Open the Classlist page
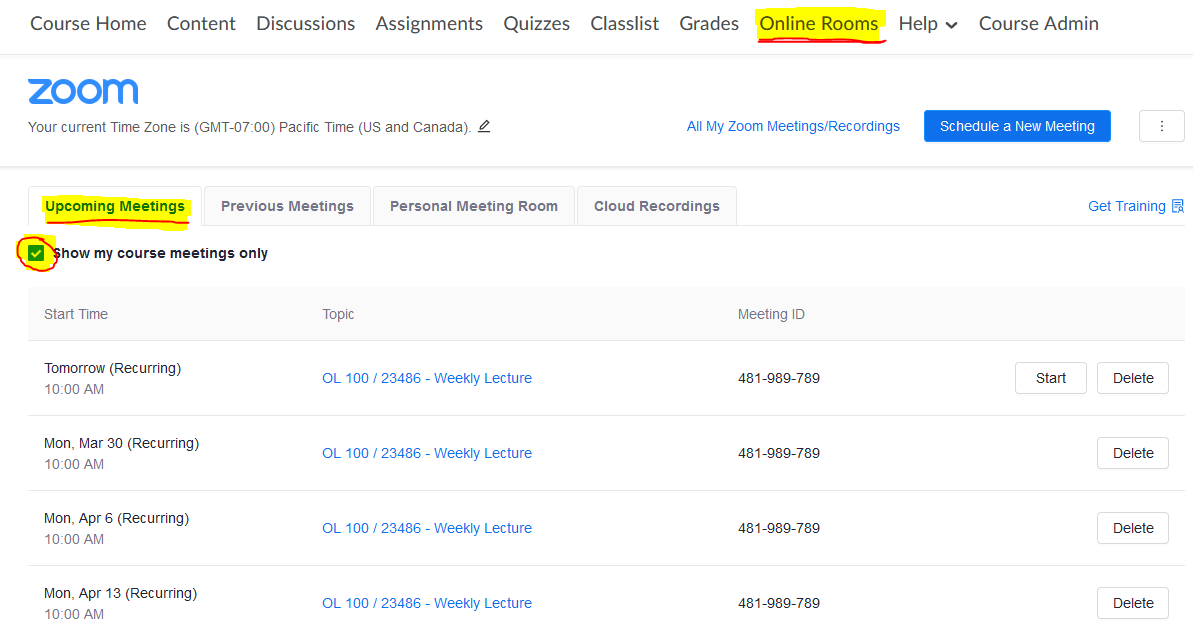The width and height of the screenshot is (1193, 639). [624, 24]
